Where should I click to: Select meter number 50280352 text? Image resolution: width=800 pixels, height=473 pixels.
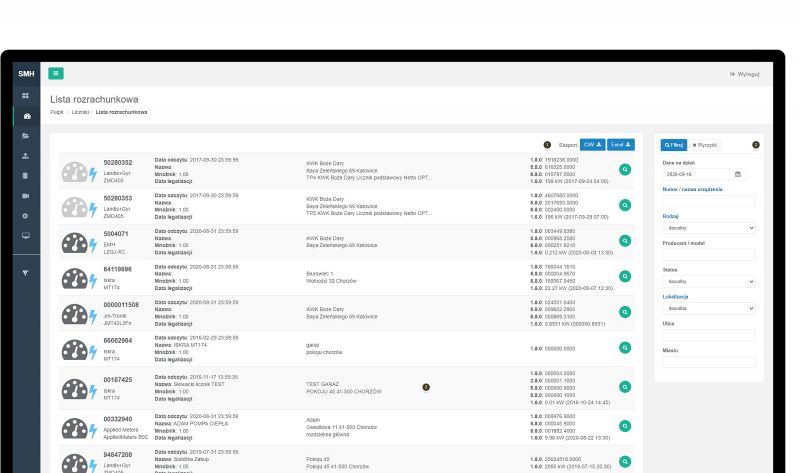tap(118, 163)
